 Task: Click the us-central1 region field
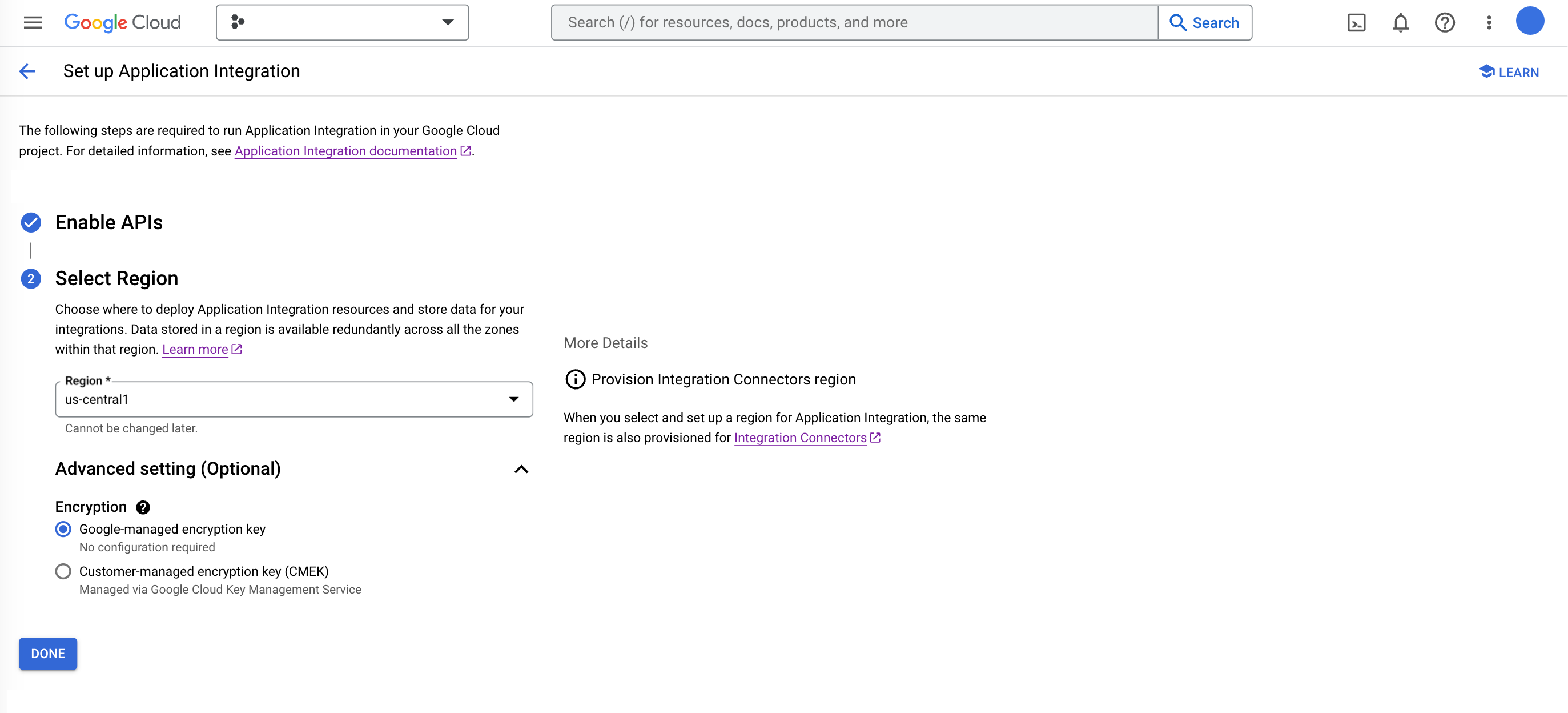(x=294, y=398)
